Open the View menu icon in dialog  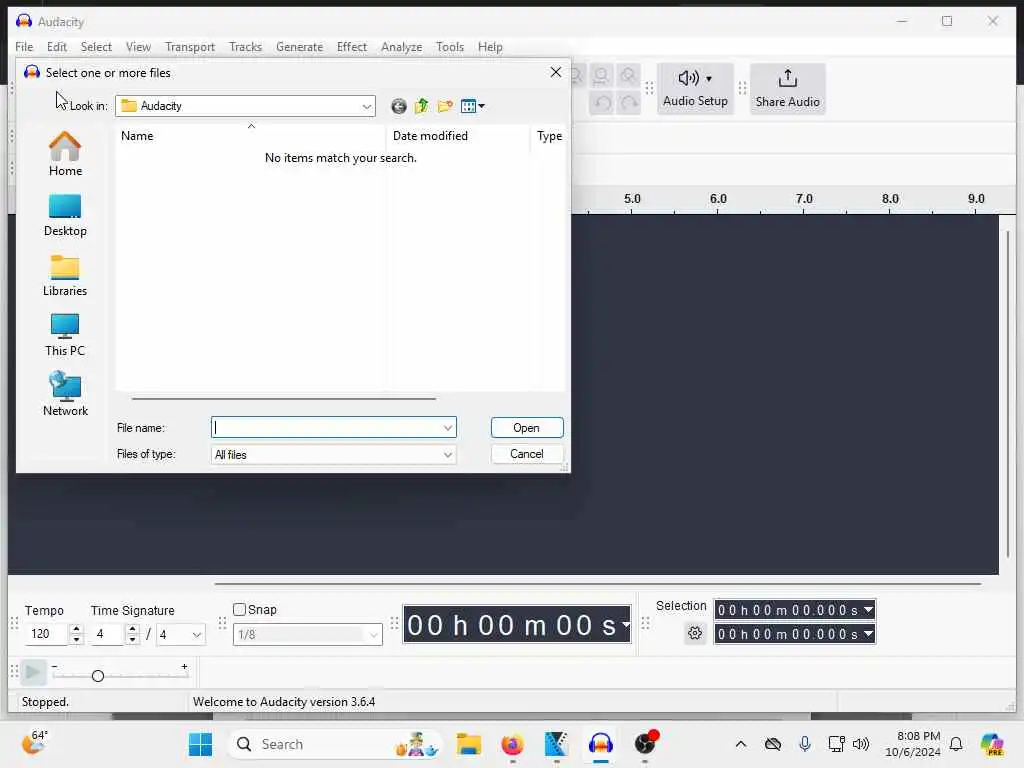point(472,106)
